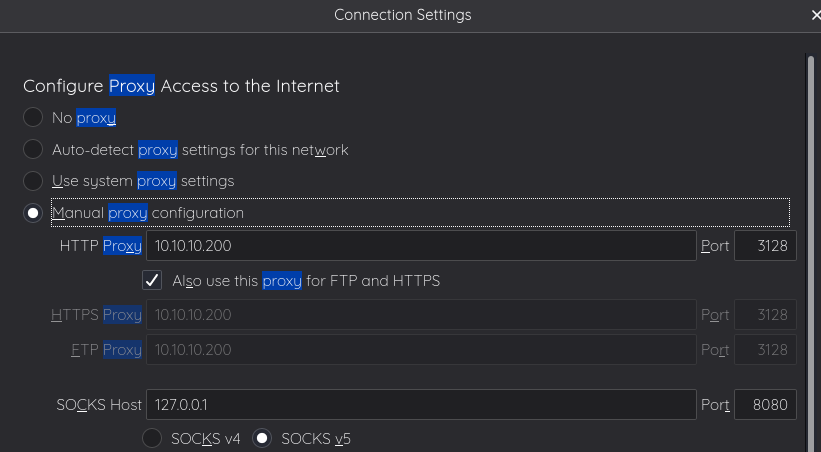Image resolution: width=821 pixels, height=452 pixels.
Task: Enable Use system proxy settings
Action: coord(33,181)
